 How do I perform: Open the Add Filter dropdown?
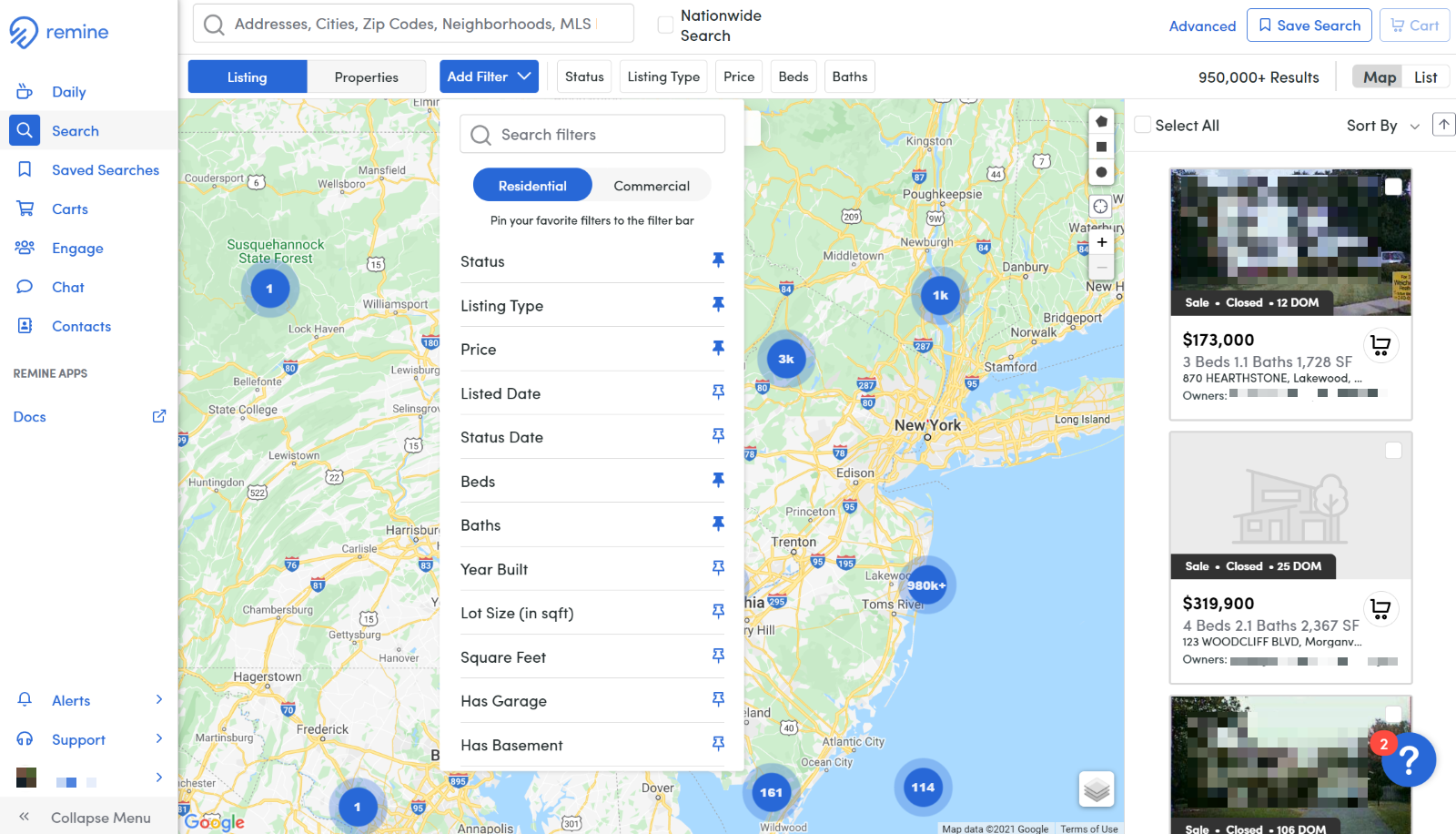coord(489,76)
